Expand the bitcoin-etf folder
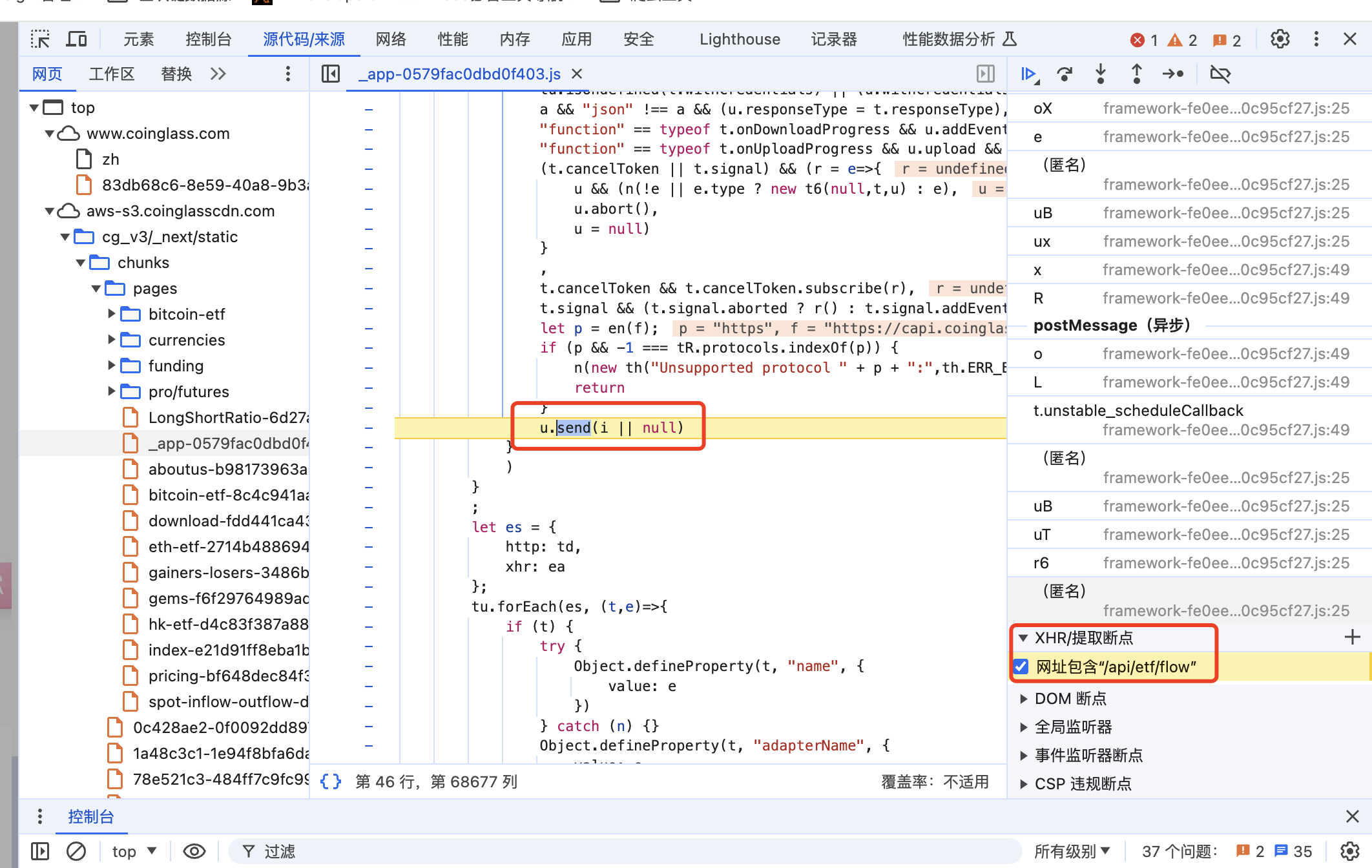This screenshot has width=1372, height=868. coord(111,314)
